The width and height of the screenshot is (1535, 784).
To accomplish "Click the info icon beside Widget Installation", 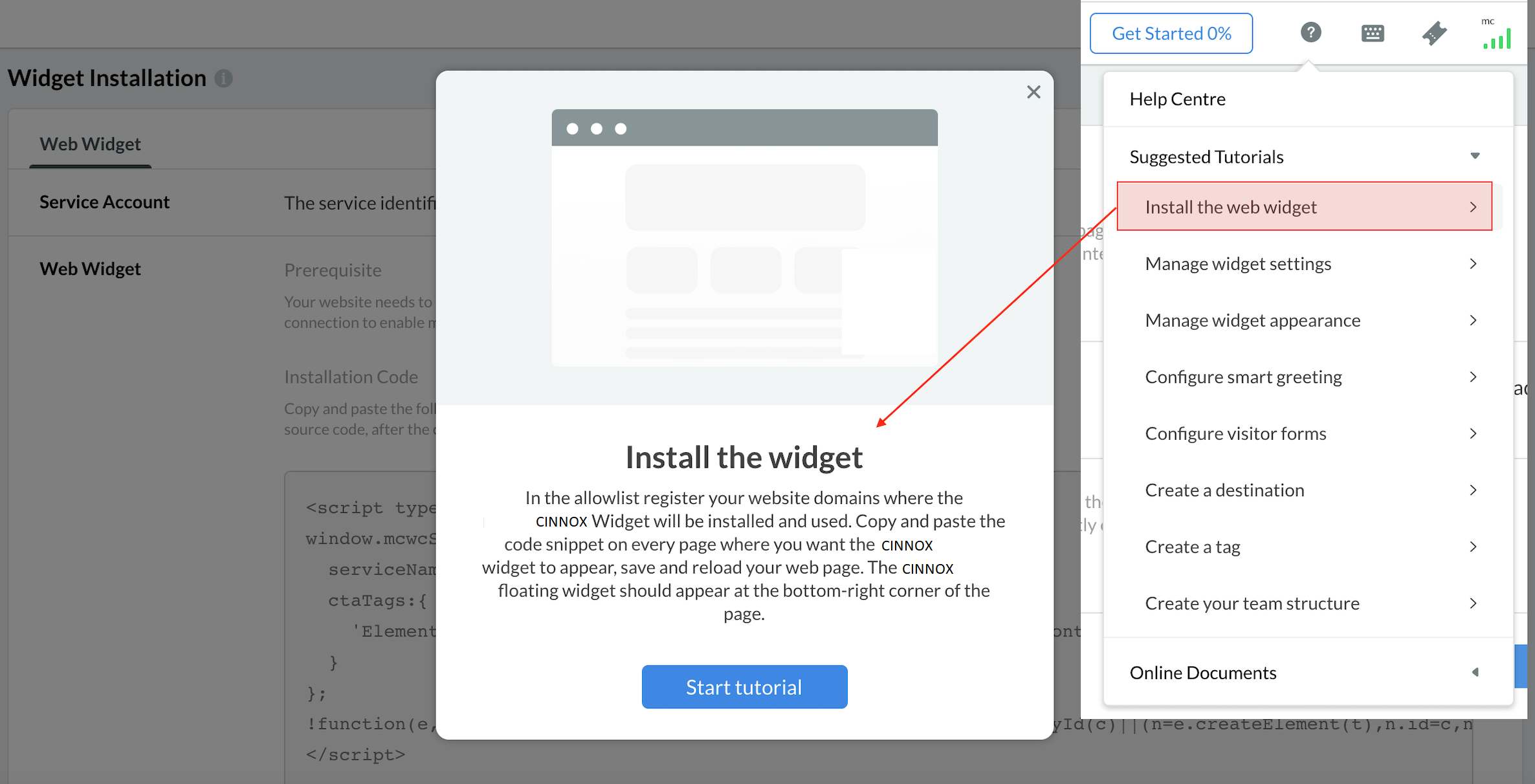I will (224, 78).
